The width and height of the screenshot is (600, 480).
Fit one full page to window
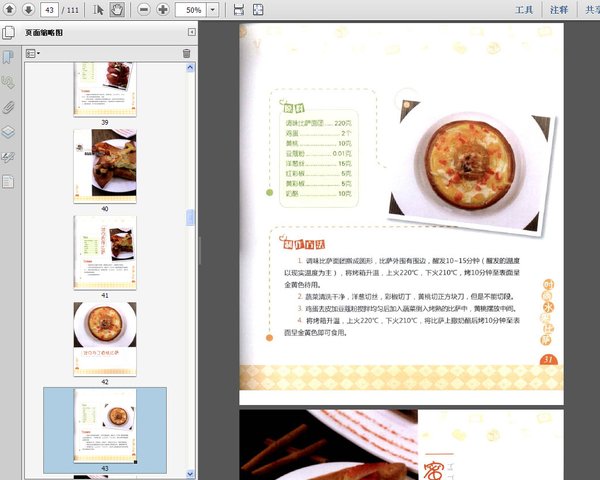258,10
